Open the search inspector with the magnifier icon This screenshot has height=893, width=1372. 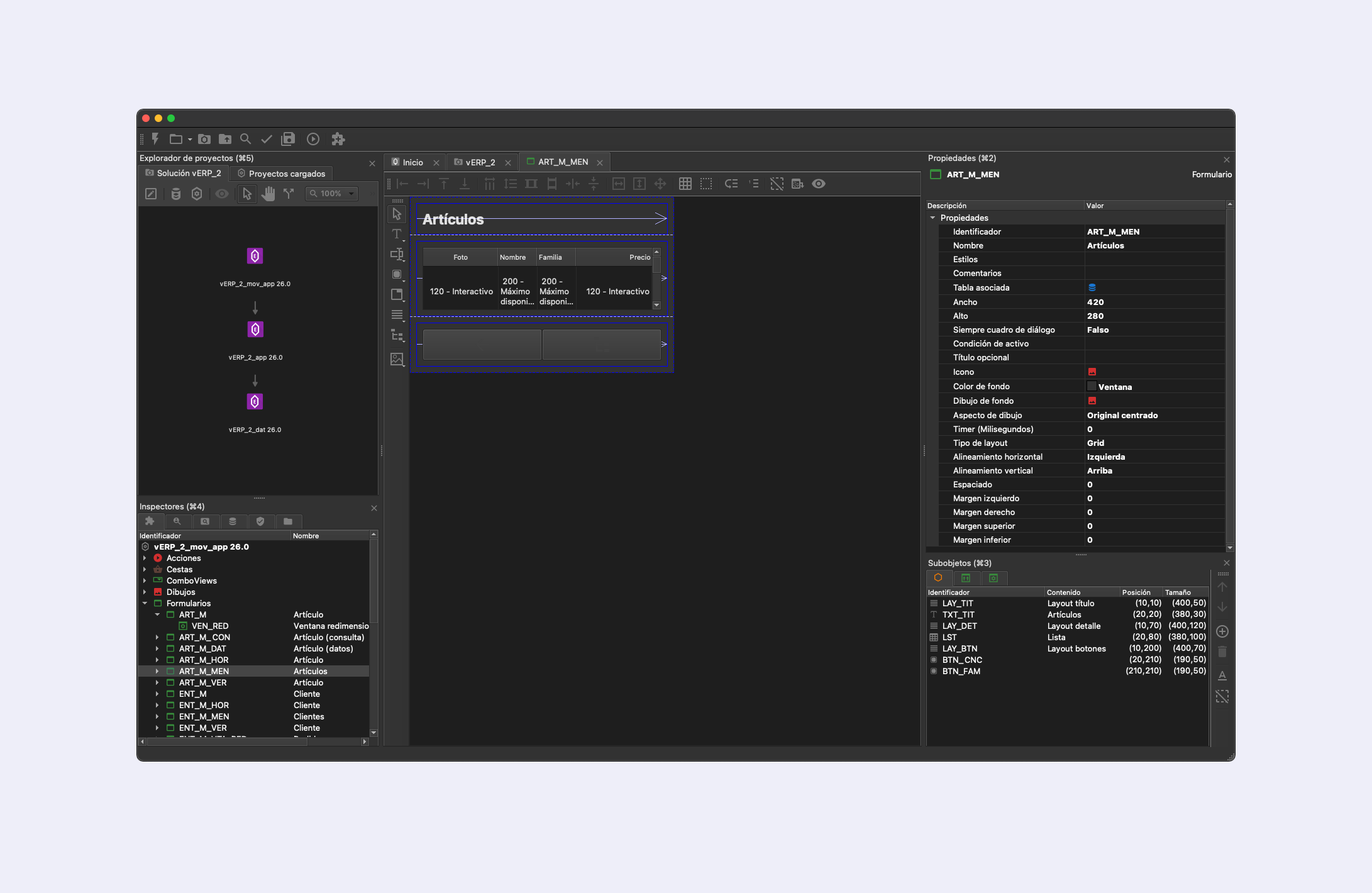pyautogui.click(x=178, y=521)
